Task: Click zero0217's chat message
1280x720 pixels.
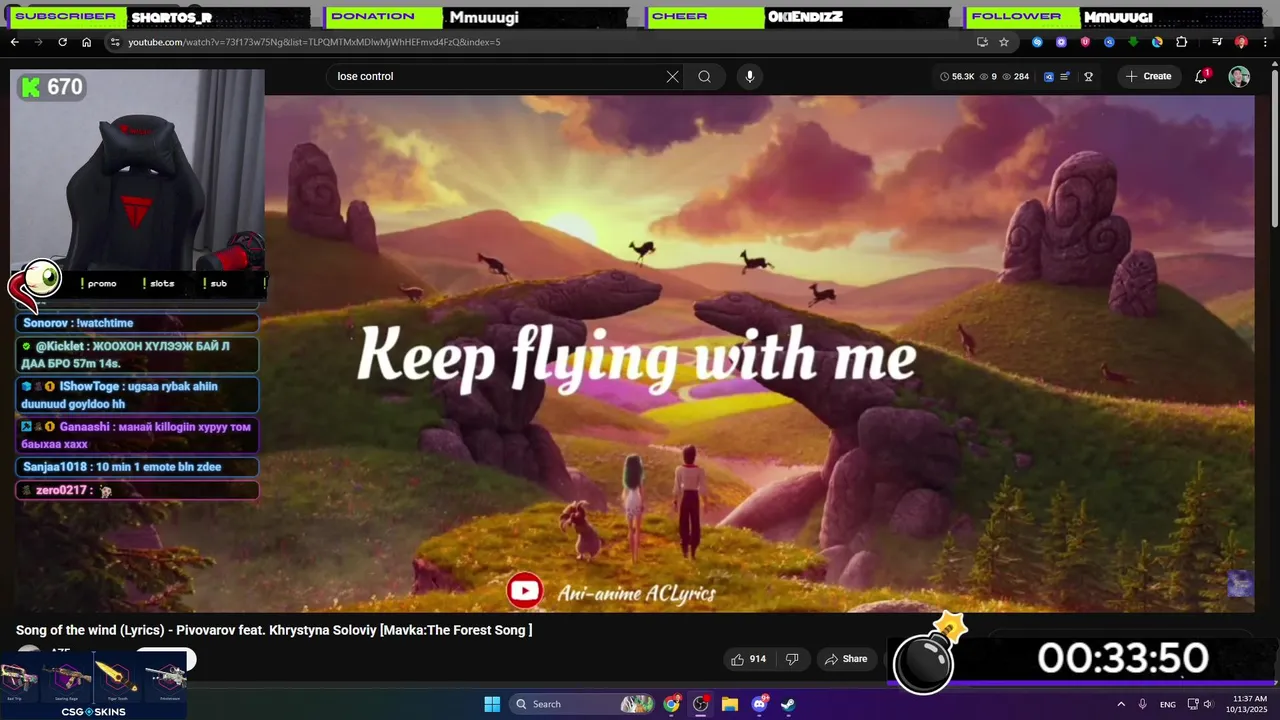Action: point(138,490)
